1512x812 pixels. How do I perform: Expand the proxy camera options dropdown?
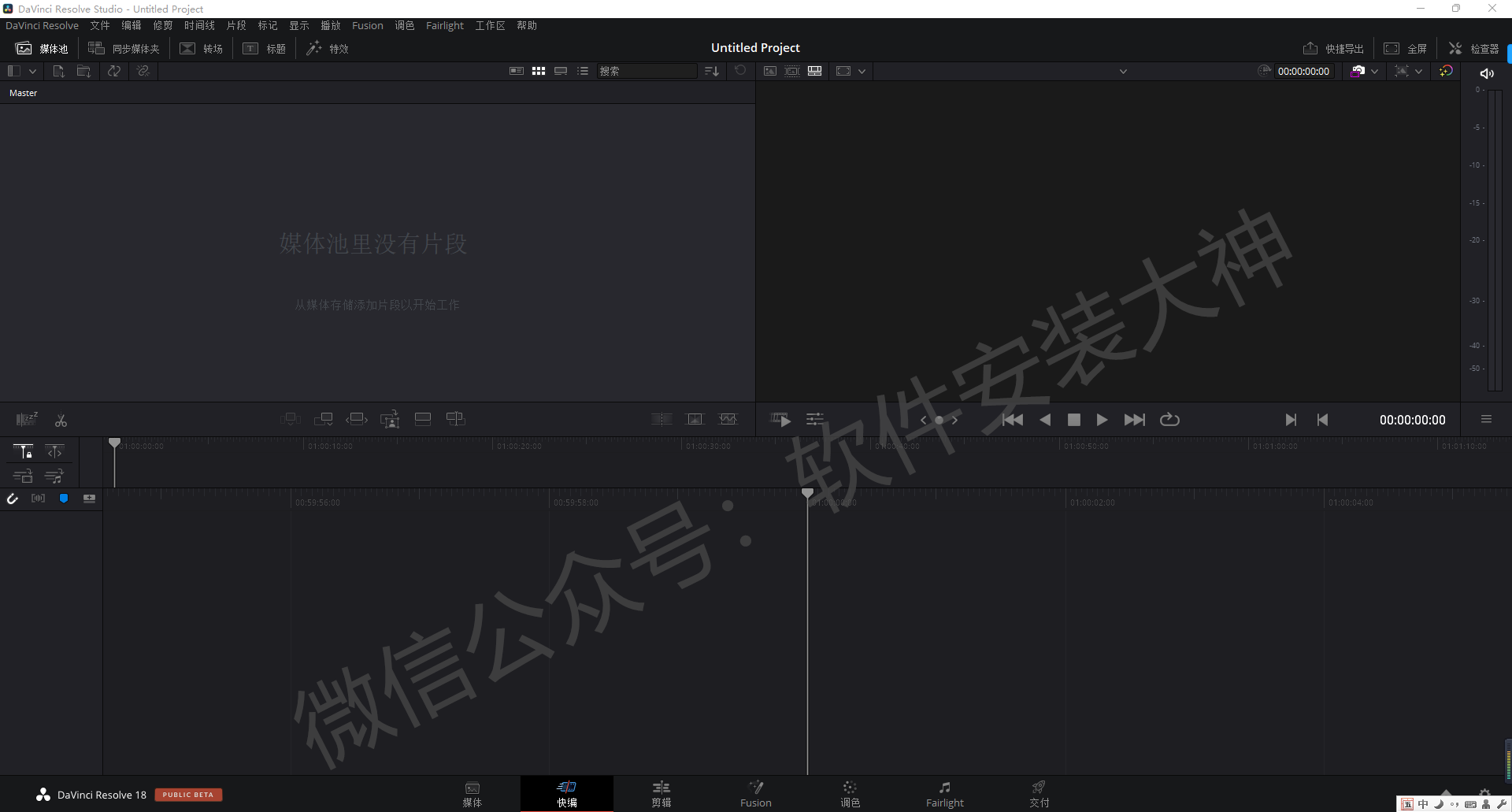[x=1375, y=71]
